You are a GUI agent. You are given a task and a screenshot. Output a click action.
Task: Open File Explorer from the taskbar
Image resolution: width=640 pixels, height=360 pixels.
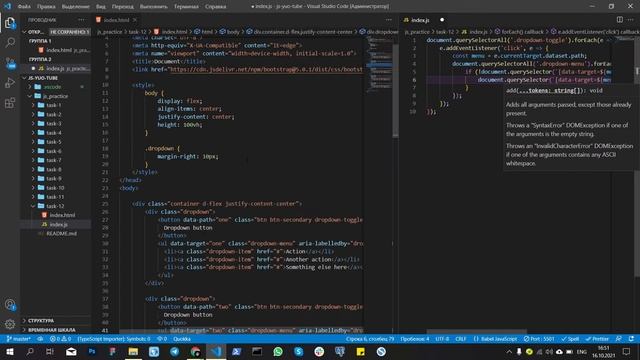click(x=133, y=351)
